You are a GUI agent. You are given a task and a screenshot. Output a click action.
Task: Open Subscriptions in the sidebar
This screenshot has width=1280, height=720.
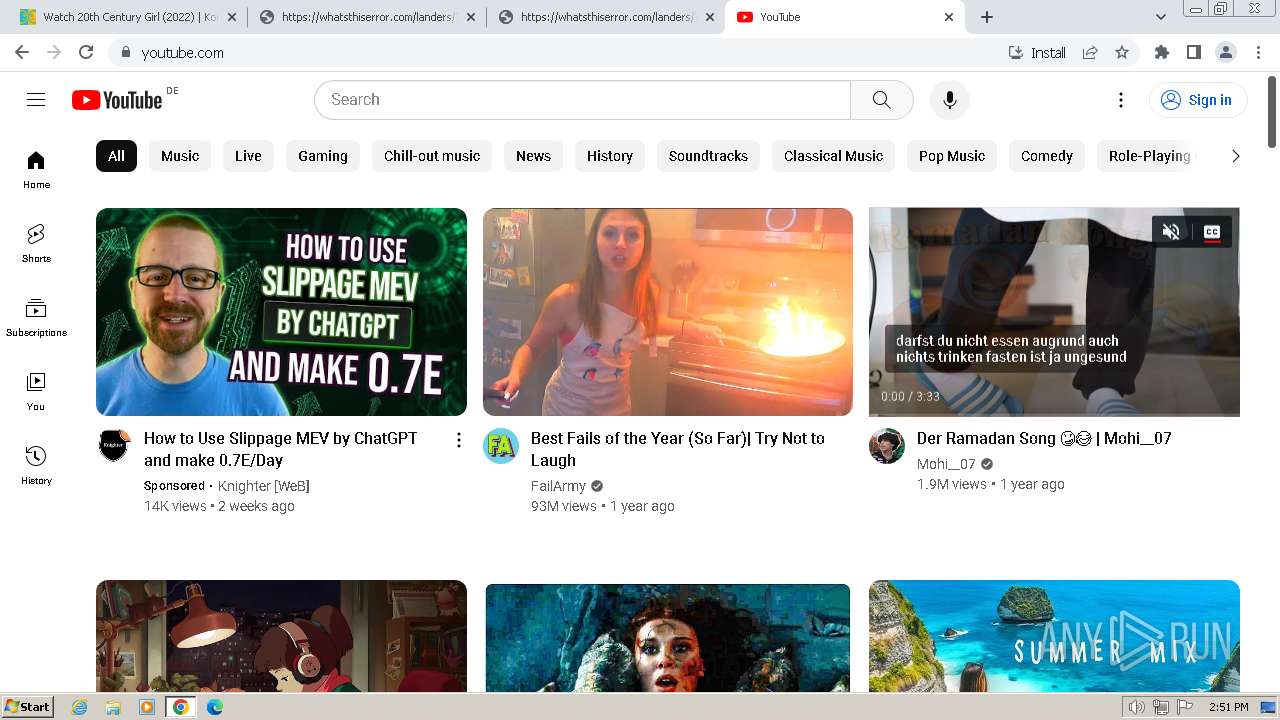(x=36, y=318)
